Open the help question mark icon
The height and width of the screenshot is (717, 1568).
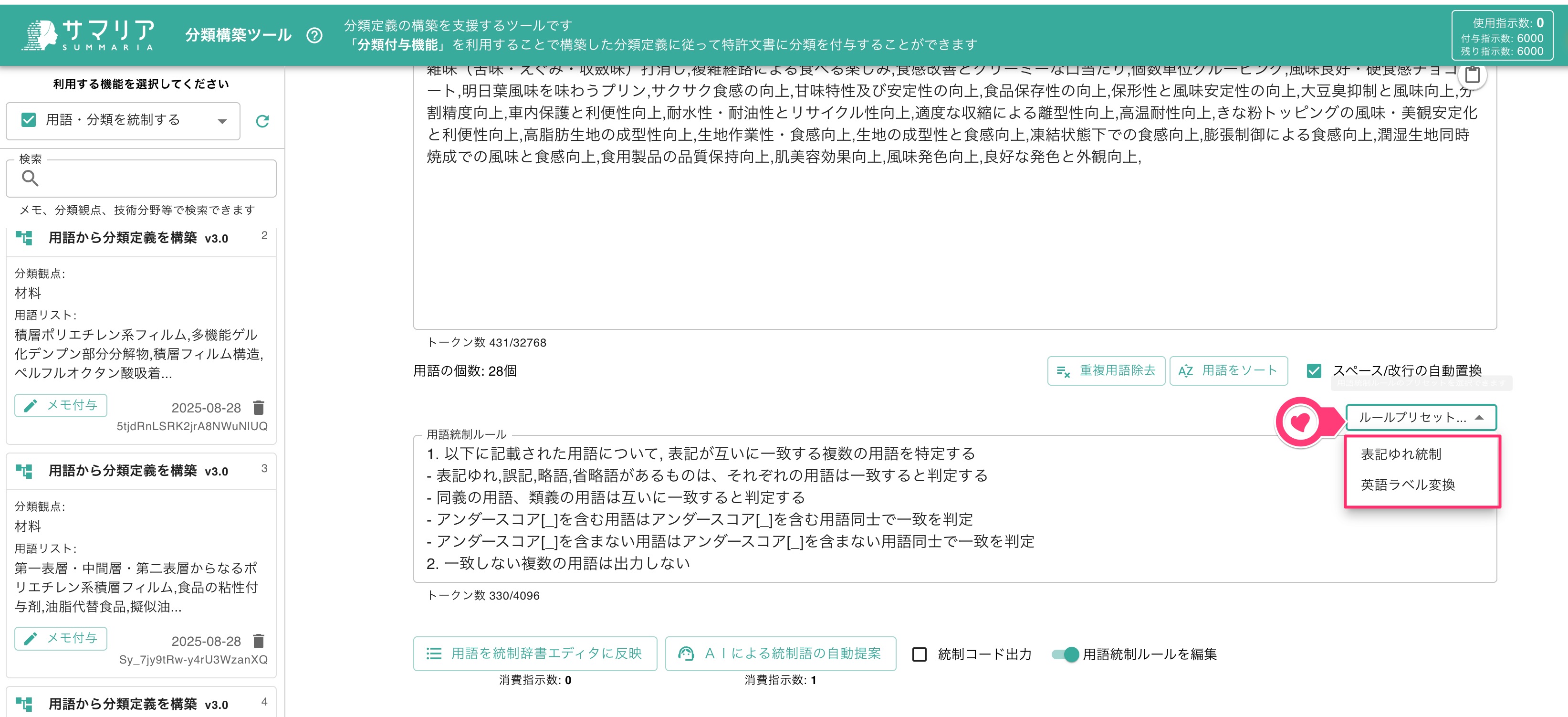coord(314,35)
